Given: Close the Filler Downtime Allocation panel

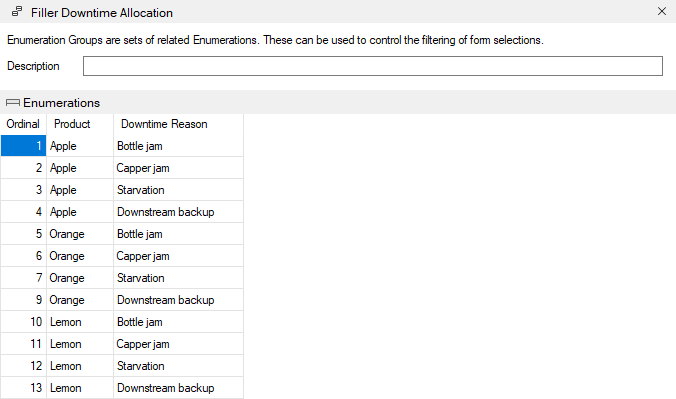Looking at the screenshot, I should tap(662, 11).
